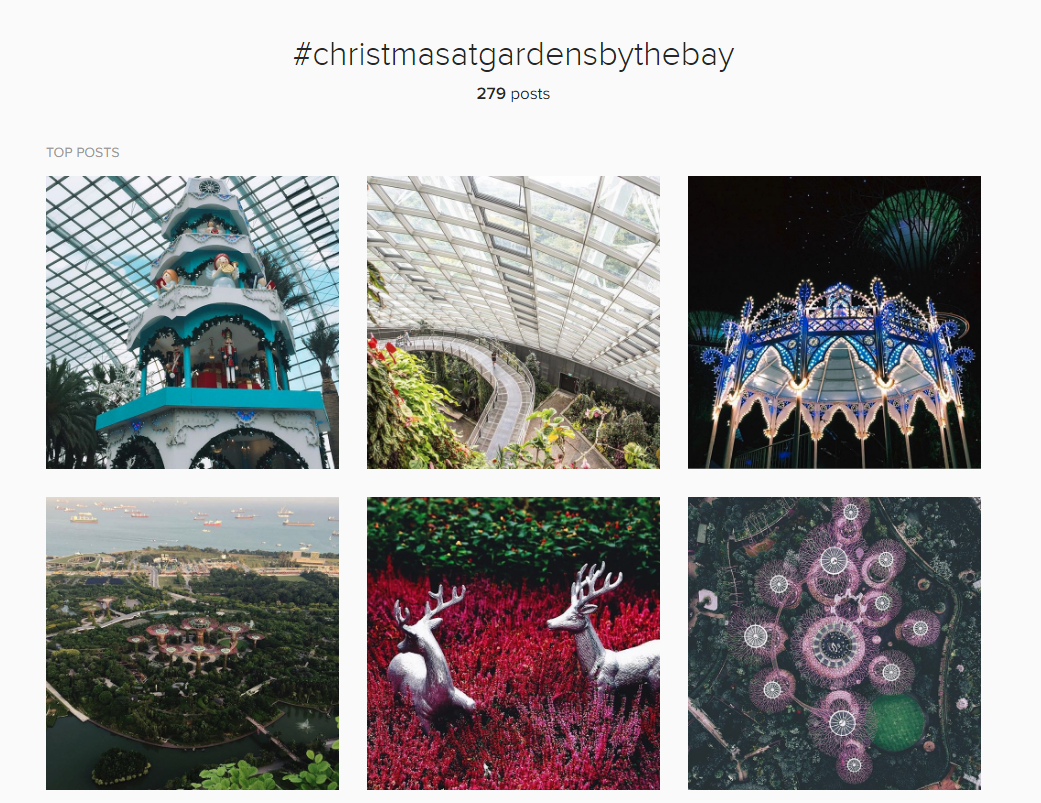
Task: Click the trumpet-playing figure on the tower
Action: click(x=225, y=271)
